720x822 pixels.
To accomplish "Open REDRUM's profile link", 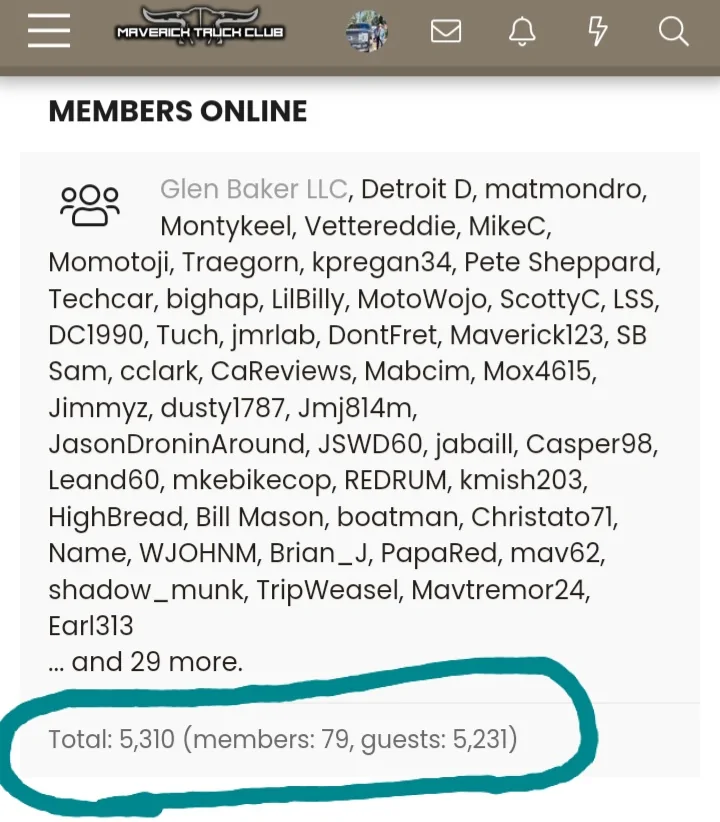I will click(395, 480).
